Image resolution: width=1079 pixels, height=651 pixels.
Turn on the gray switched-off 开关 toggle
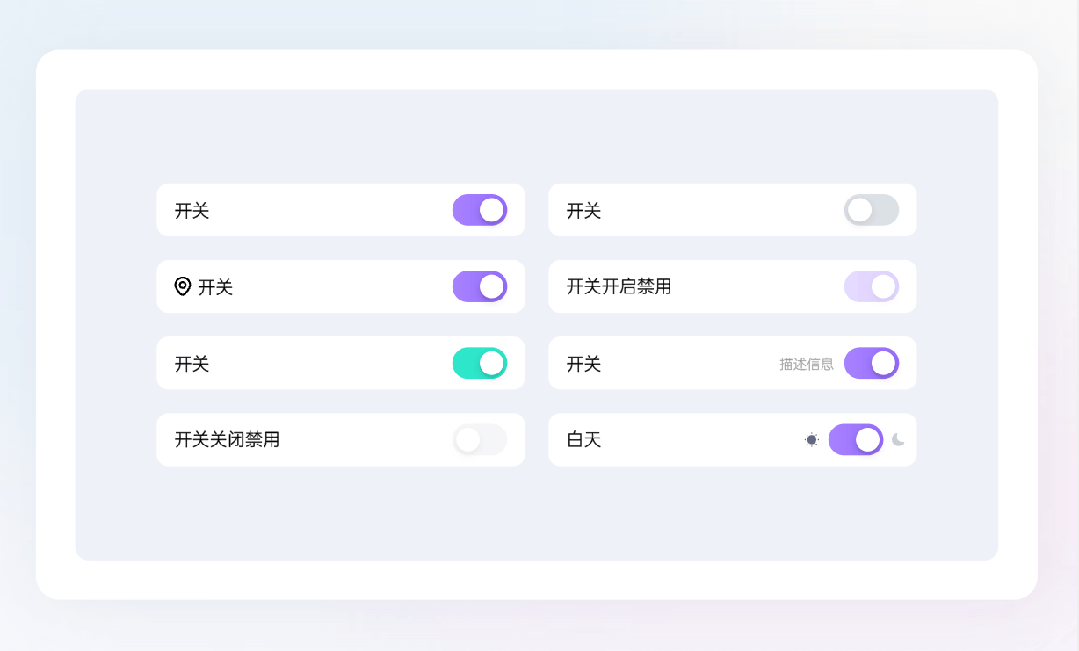click(x=871, y=210)
